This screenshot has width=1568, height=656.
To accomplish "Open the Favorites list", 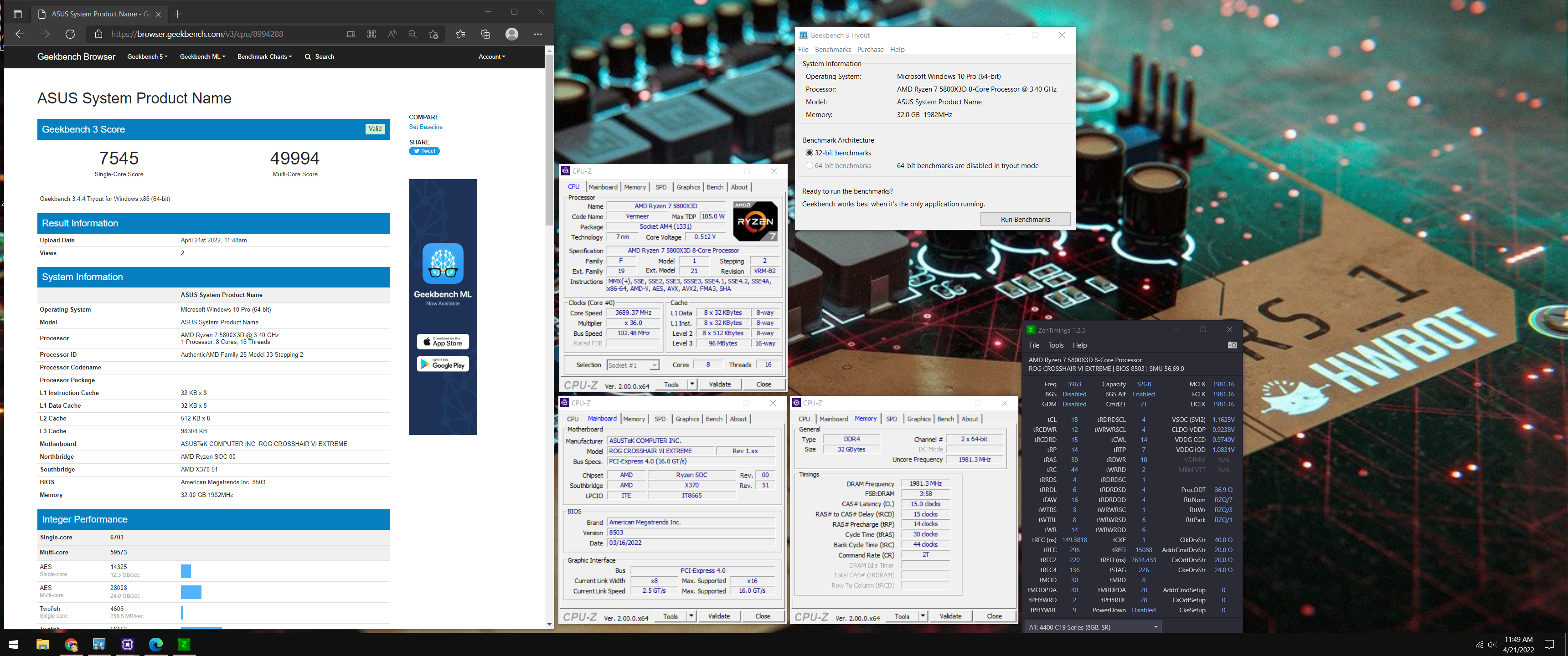I will 460,34.
